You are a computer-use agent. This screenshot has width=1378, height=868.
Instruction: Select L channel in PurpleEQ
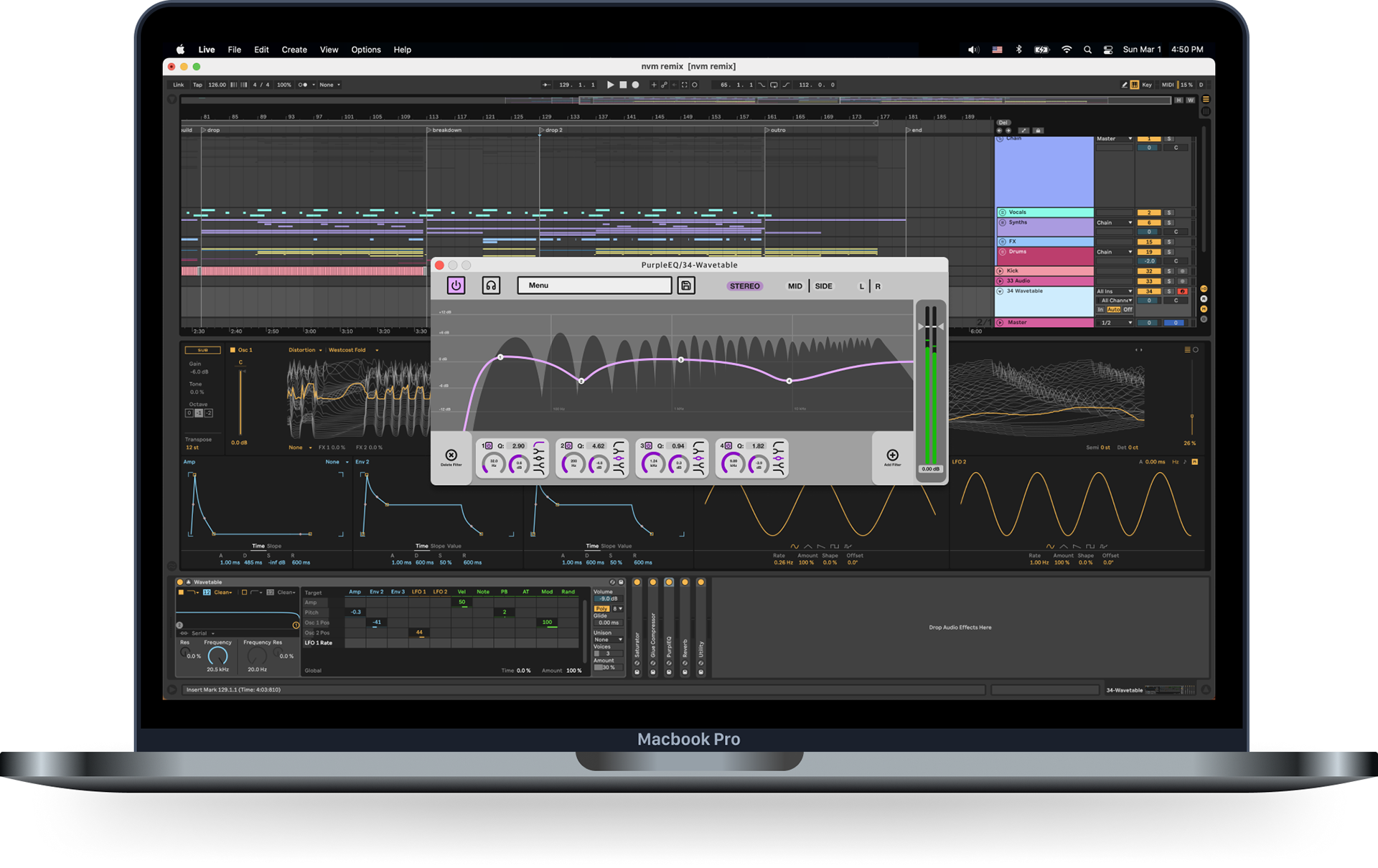click(862, 286)
